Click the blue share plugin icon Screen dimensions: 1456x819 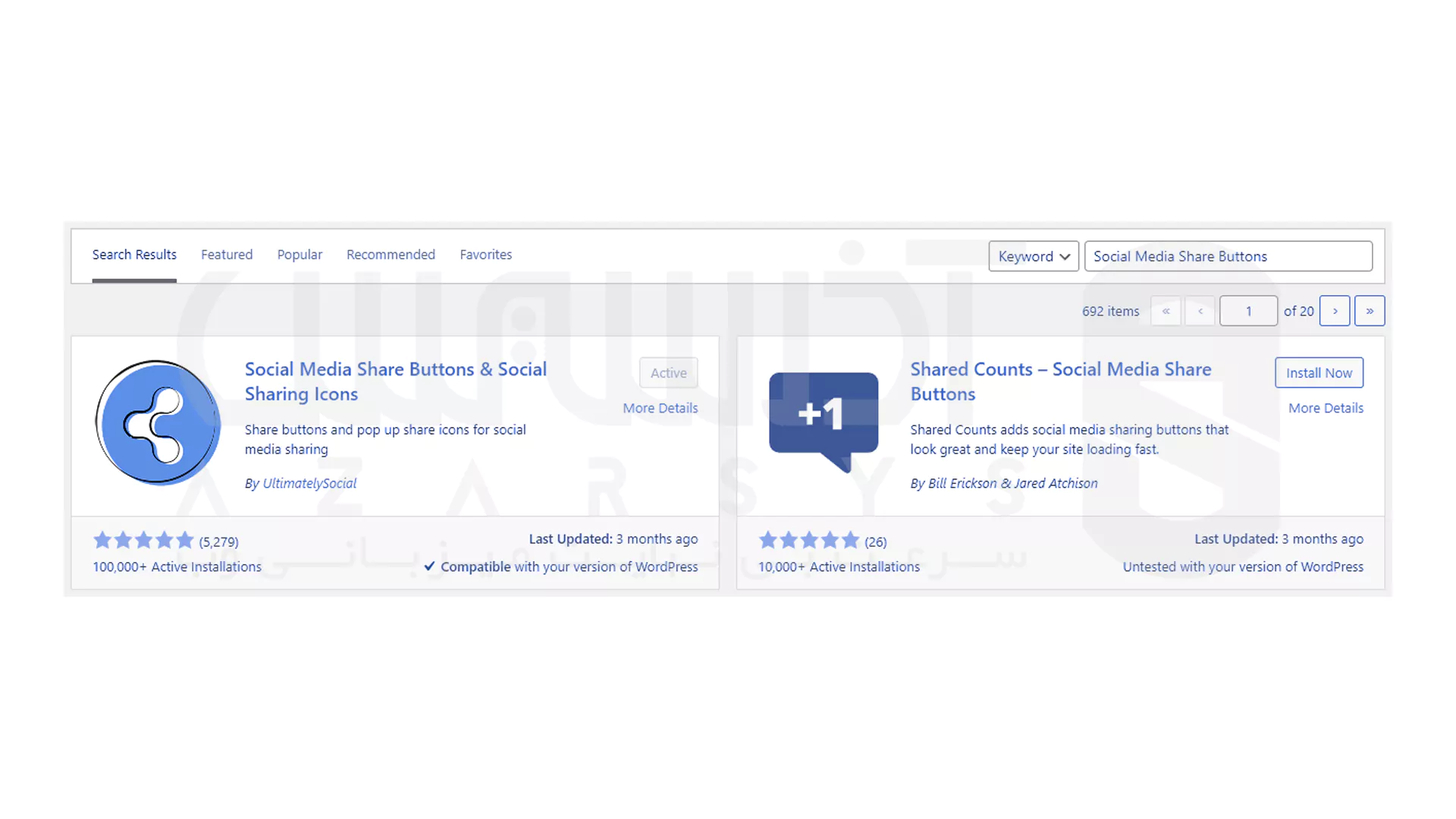(x=158, y=422)
